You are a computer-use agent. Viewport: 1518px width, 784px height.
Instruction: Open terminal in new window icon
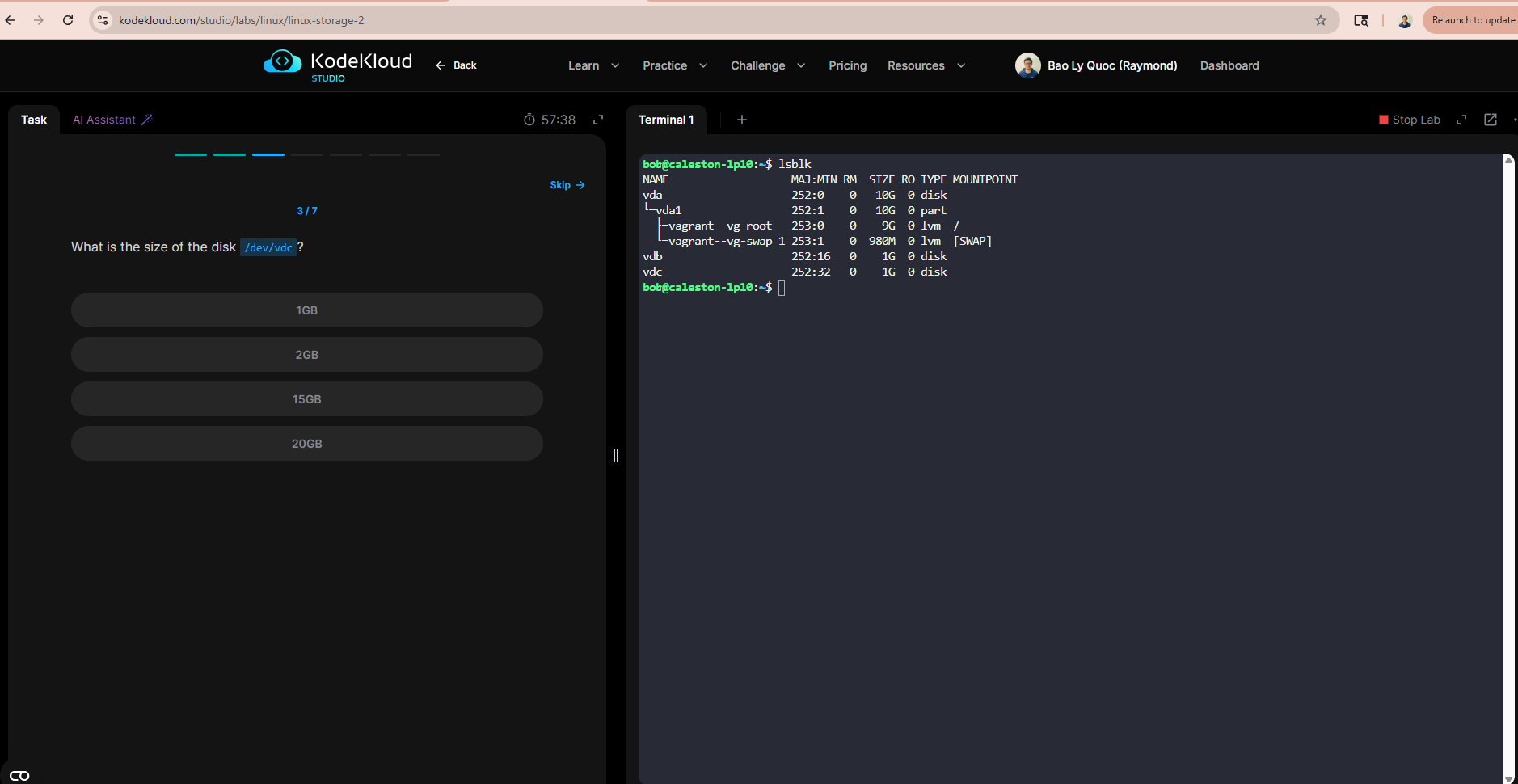pyautogui.click(x=1491, y=120)
